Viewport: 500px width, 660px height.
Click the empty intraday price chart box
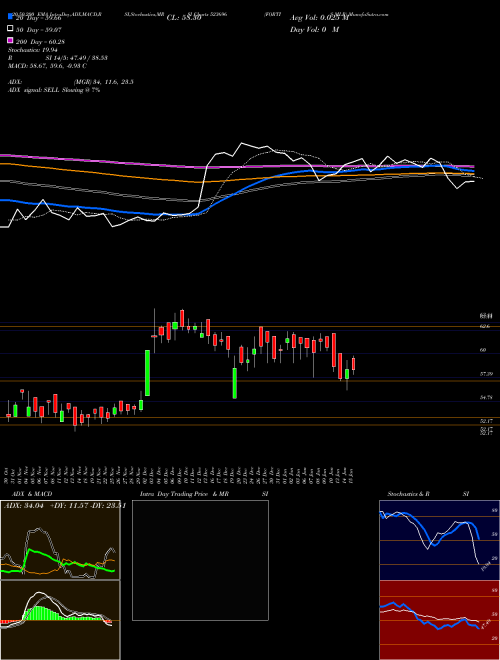(x=200, y=560)
